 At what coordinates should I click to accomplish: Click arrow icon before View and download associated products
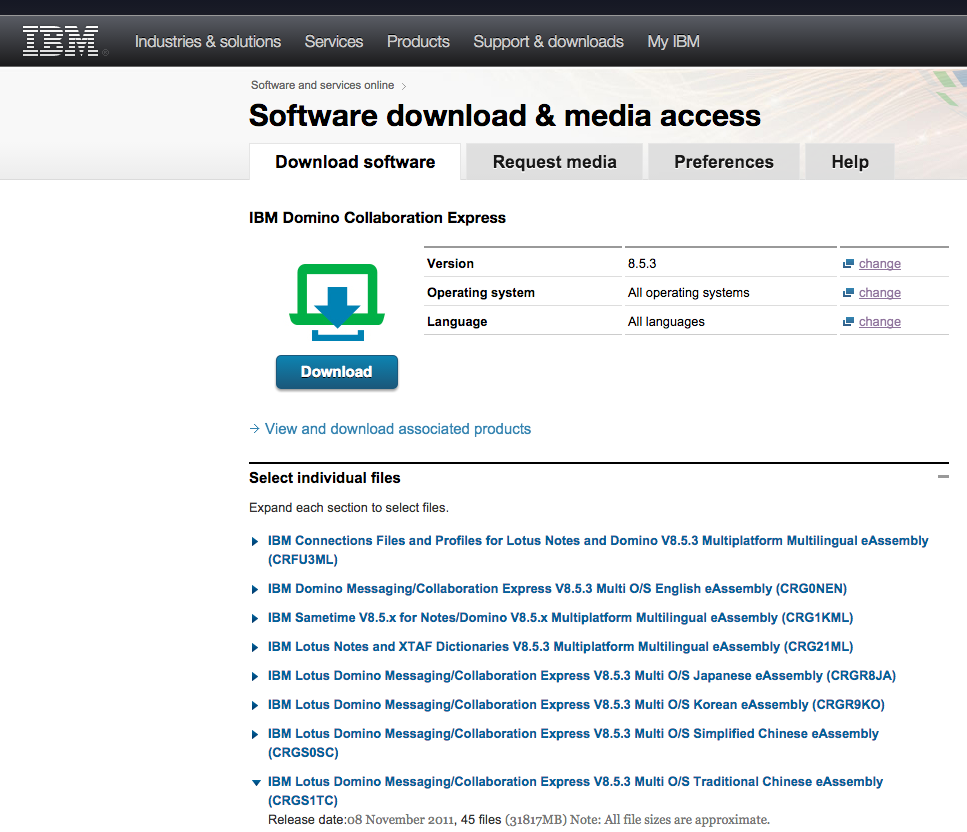tap(254, 429)
